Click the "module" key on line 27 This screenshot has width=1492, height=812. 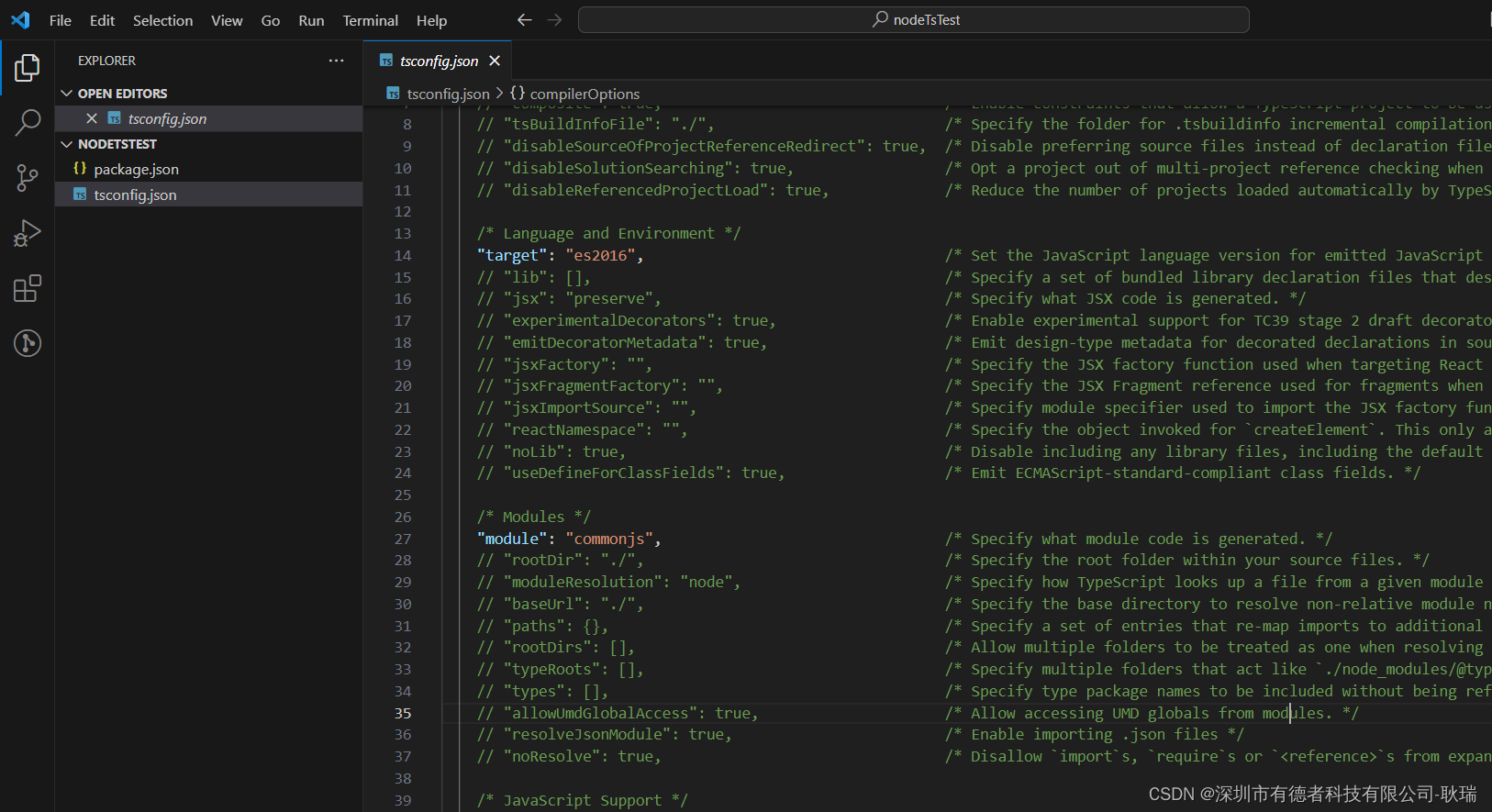pos(512,539)
